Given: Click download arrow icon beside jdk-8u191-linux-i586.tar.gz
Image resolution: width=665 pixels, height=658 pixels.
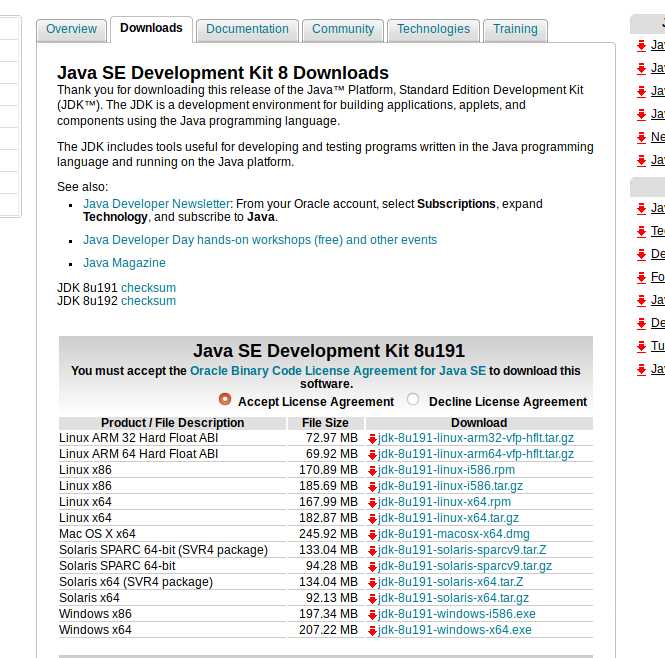Looking at the screenshot, I should click(x=372, y=487).
